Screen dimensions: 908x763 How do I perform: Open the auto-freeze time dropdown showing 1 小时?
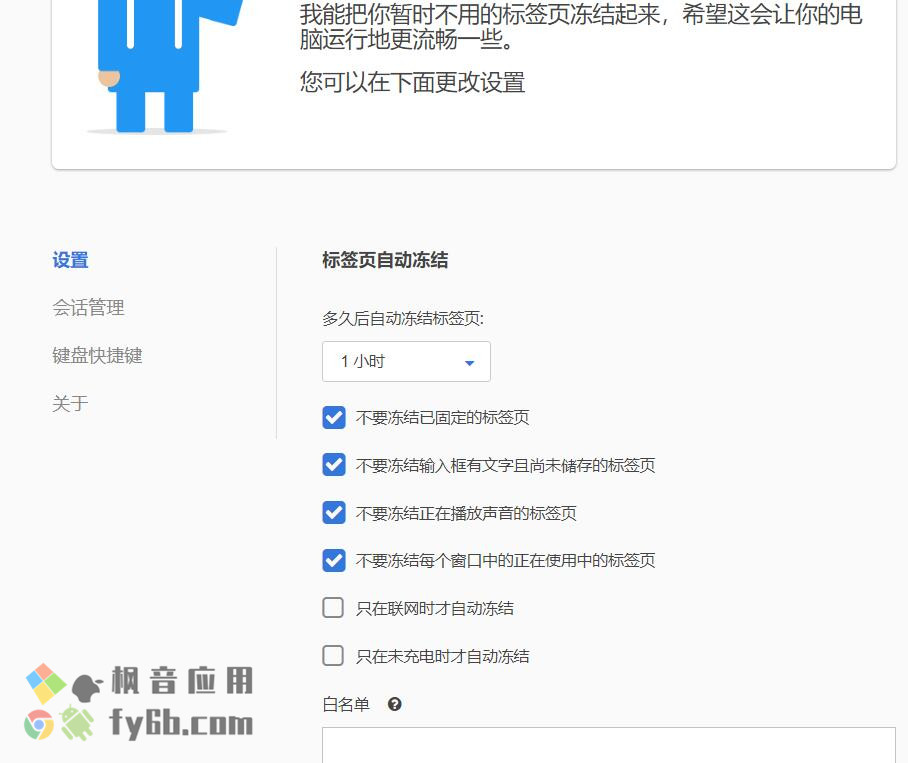coord(407,362)
